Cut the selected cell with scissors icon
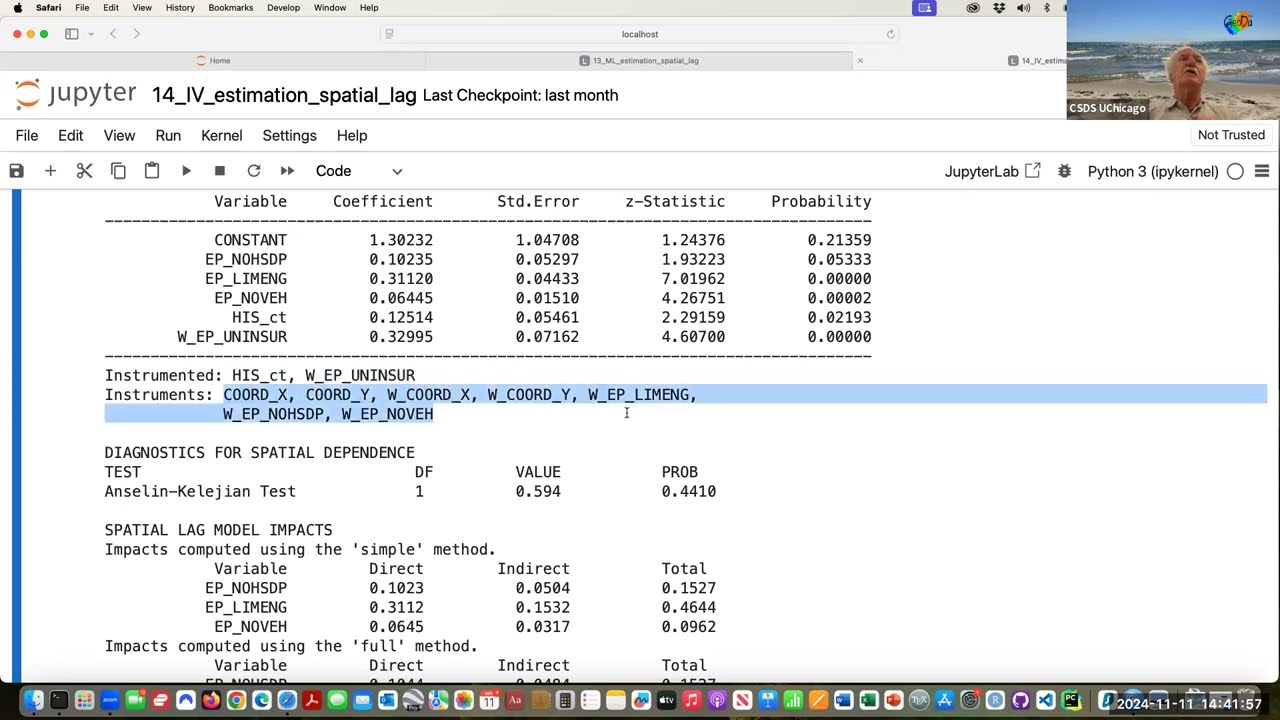The image size is (1280, 720). click(84, 171)
